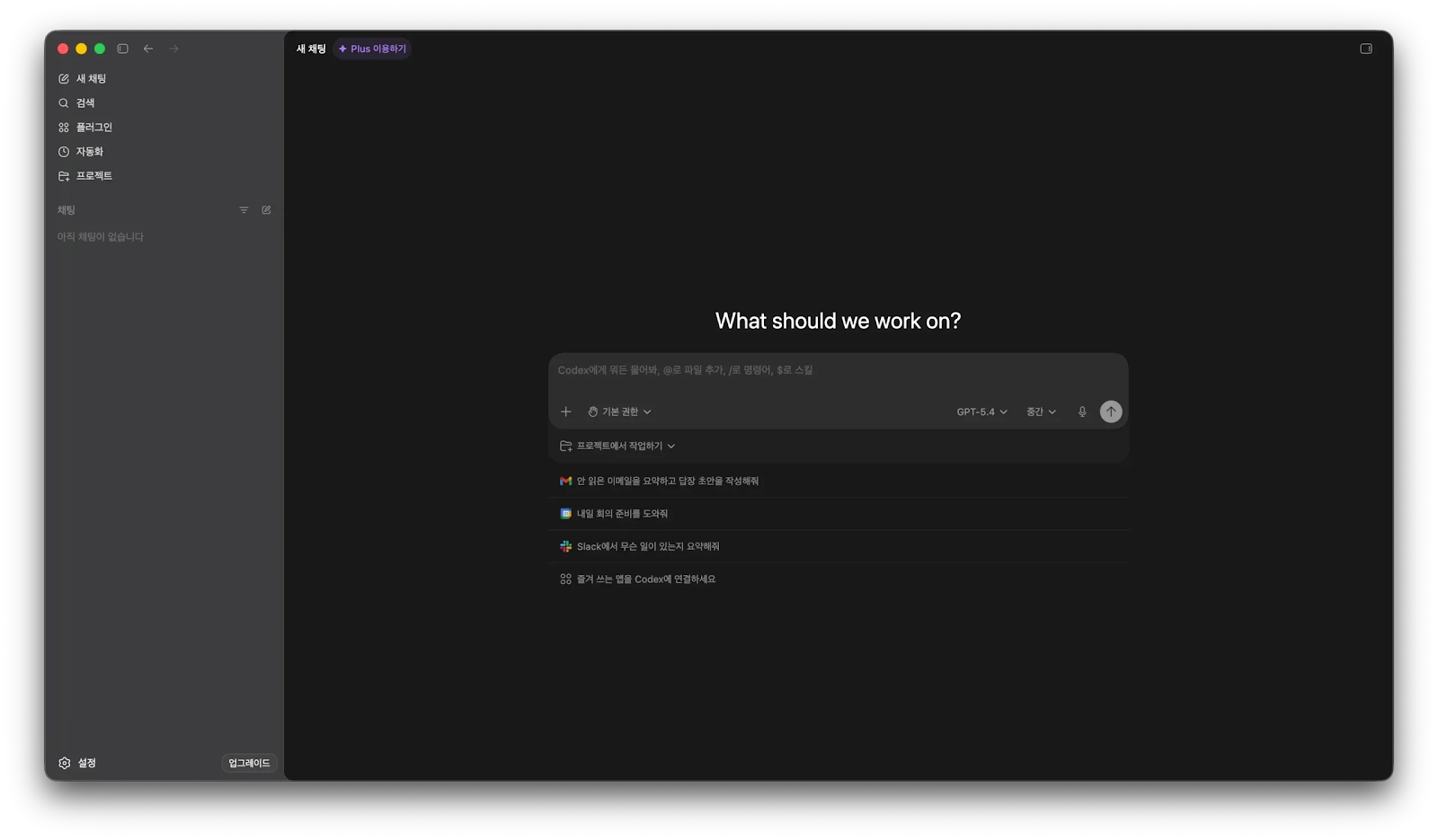Open 설정 settings at sidebar bottom
Image resolution: width=1438 pixels, height=840 pixels.
click(x=77, y=763)
